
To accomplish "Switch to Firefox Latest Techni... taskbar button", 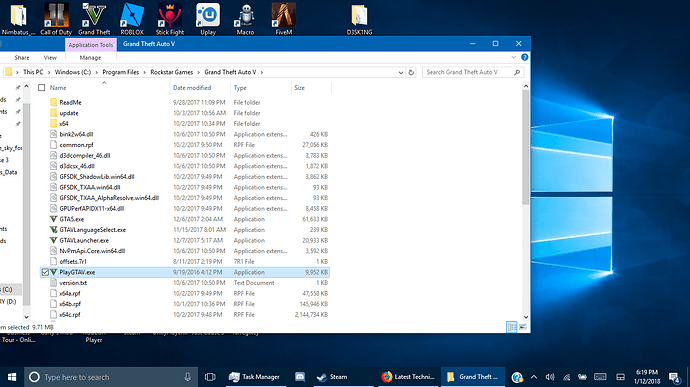I will [x=409, y=377].
